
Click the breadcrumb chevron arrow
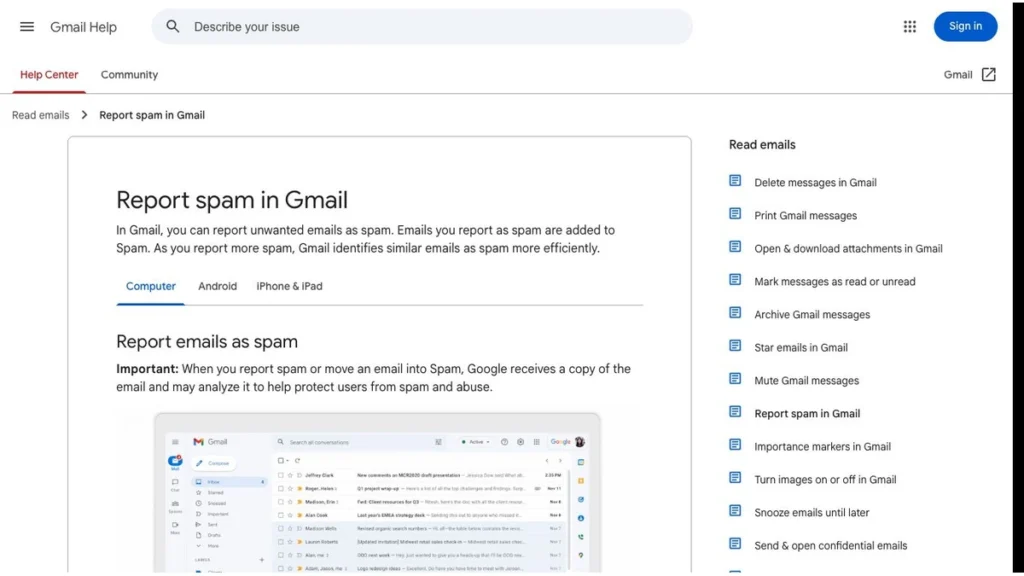pos(84,115)
